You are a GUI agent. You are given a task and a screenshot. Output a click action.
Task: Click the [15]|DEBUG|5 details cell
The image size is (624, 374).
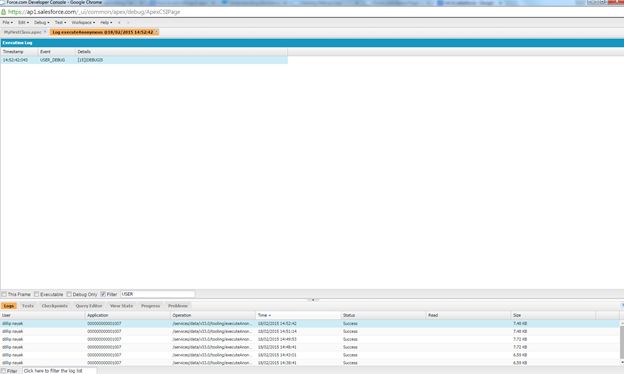(x=90, y=60)
